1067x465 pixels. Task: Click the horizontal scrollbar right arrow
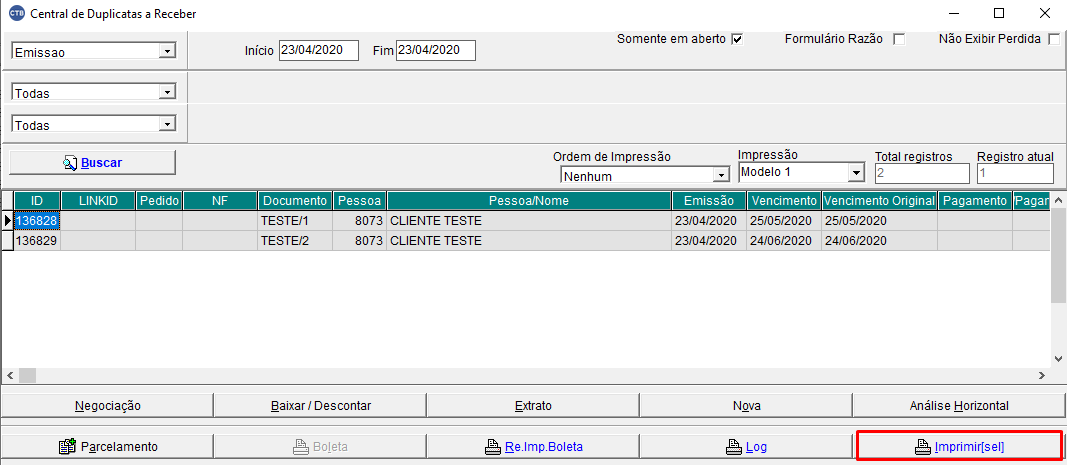(1041, 375)
